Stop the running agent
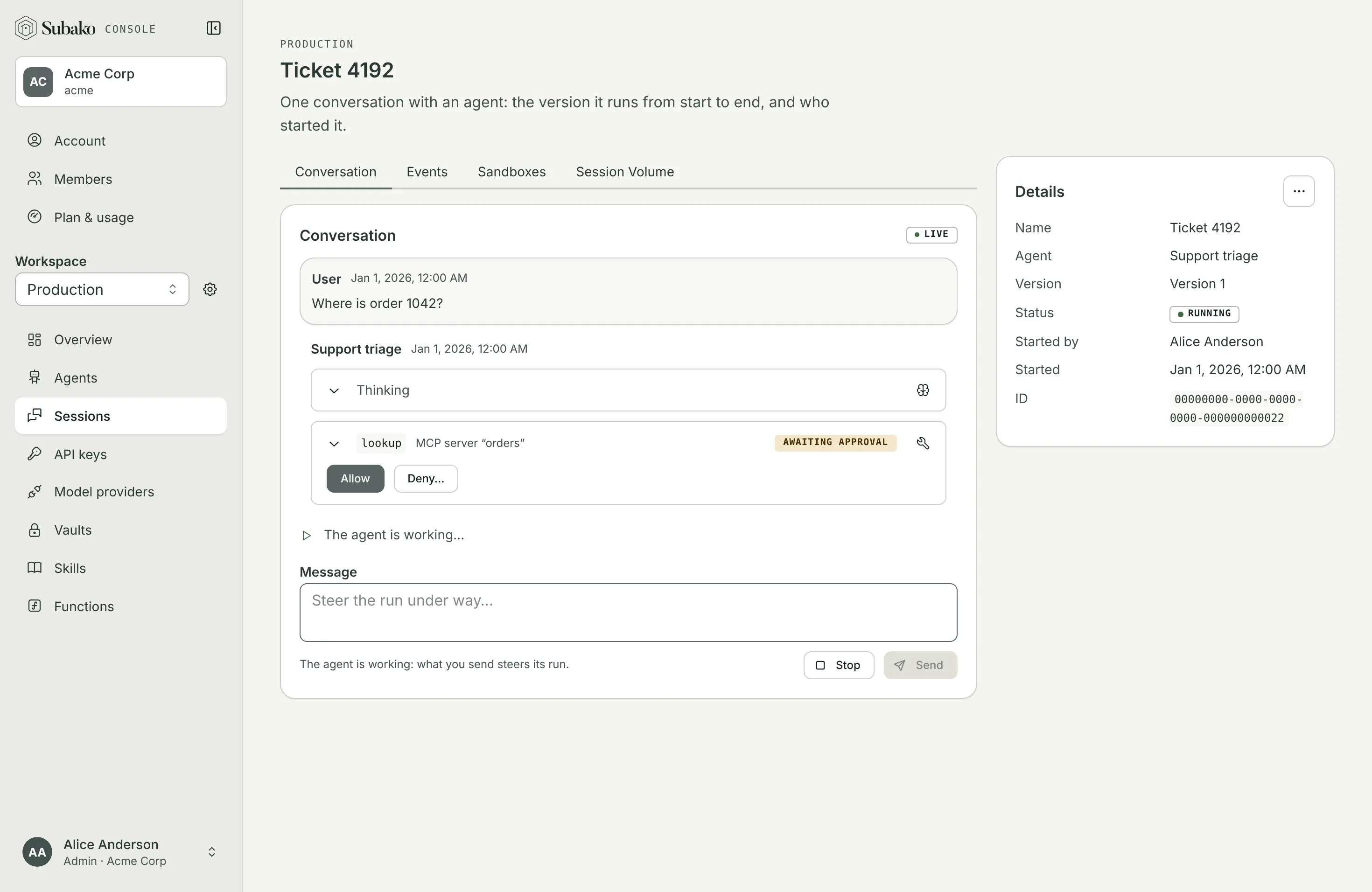Screen dimensions: 1372x892 (x=838, y=665)
